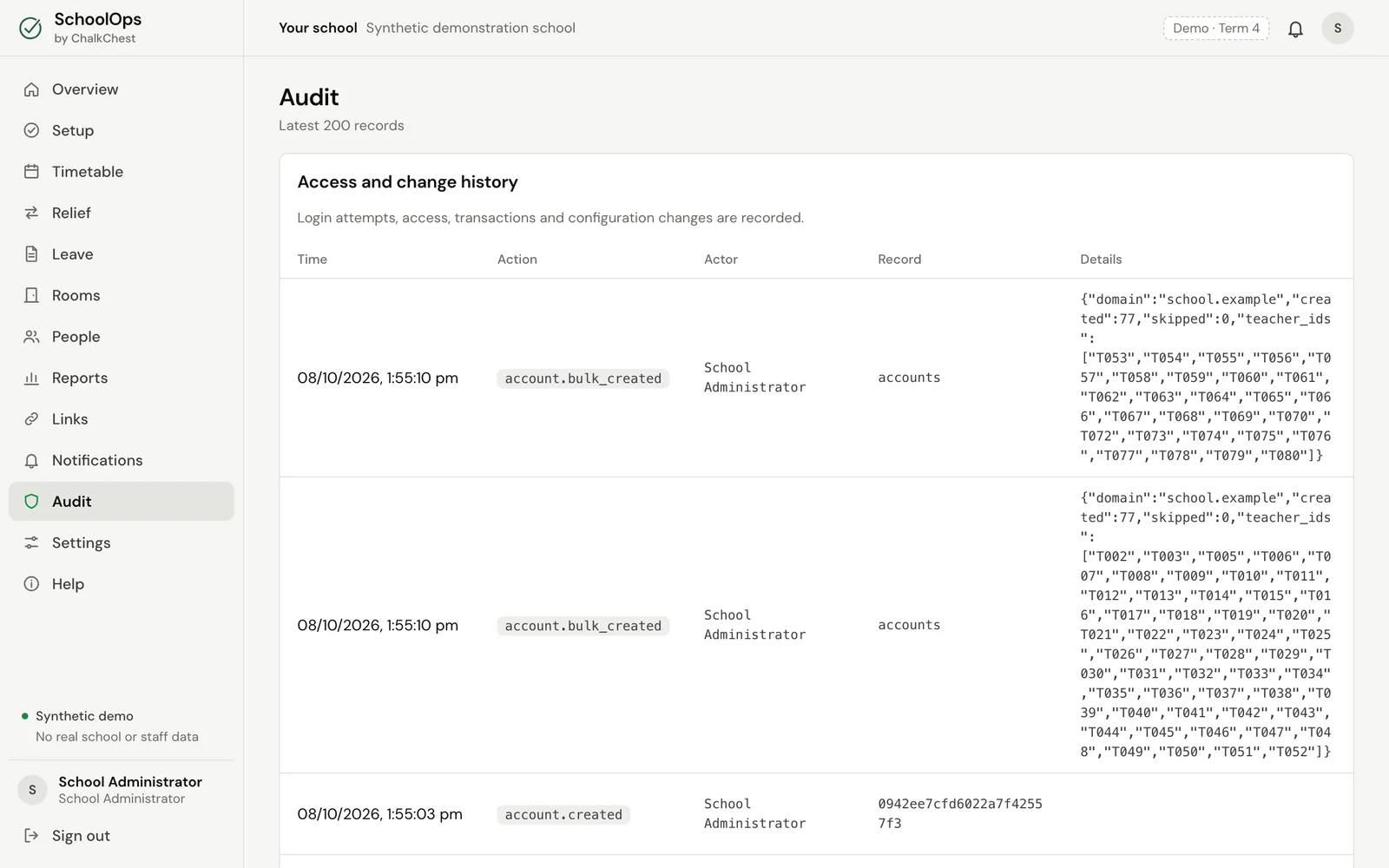Click the Actor column header

tap(721, 260)
